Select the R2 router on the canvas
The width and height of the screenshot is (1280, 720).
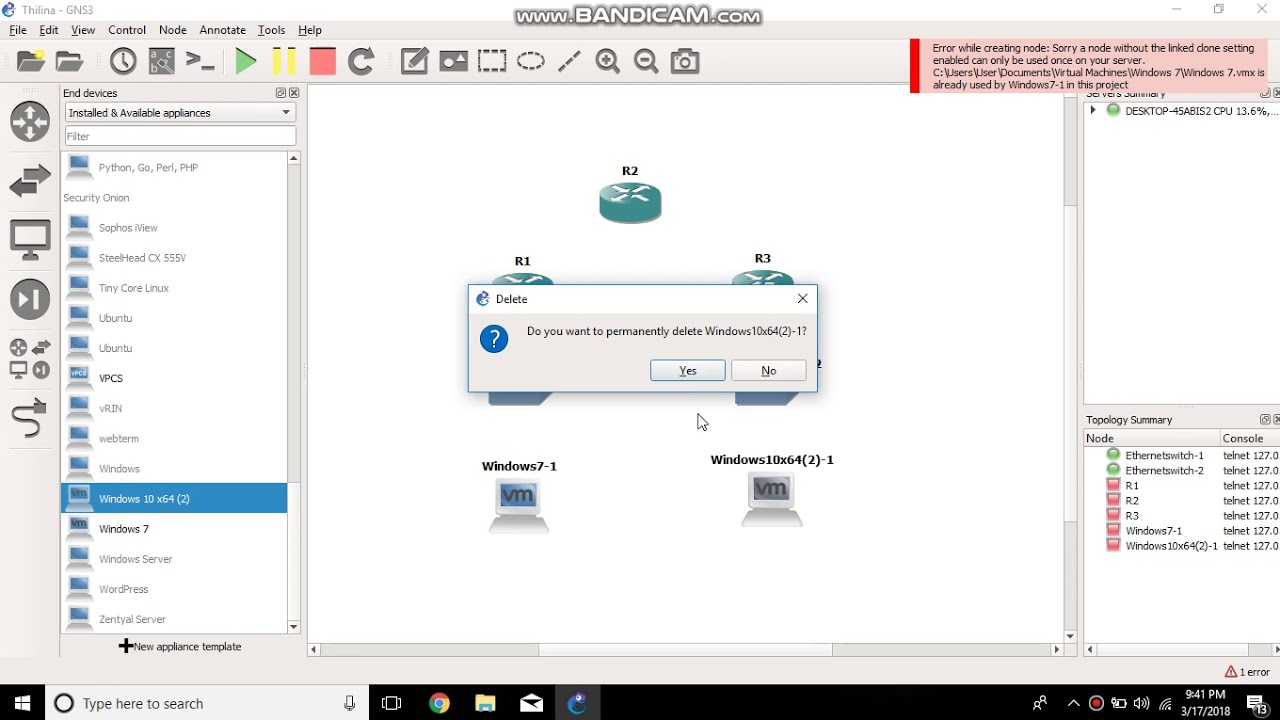coord(630,201)
